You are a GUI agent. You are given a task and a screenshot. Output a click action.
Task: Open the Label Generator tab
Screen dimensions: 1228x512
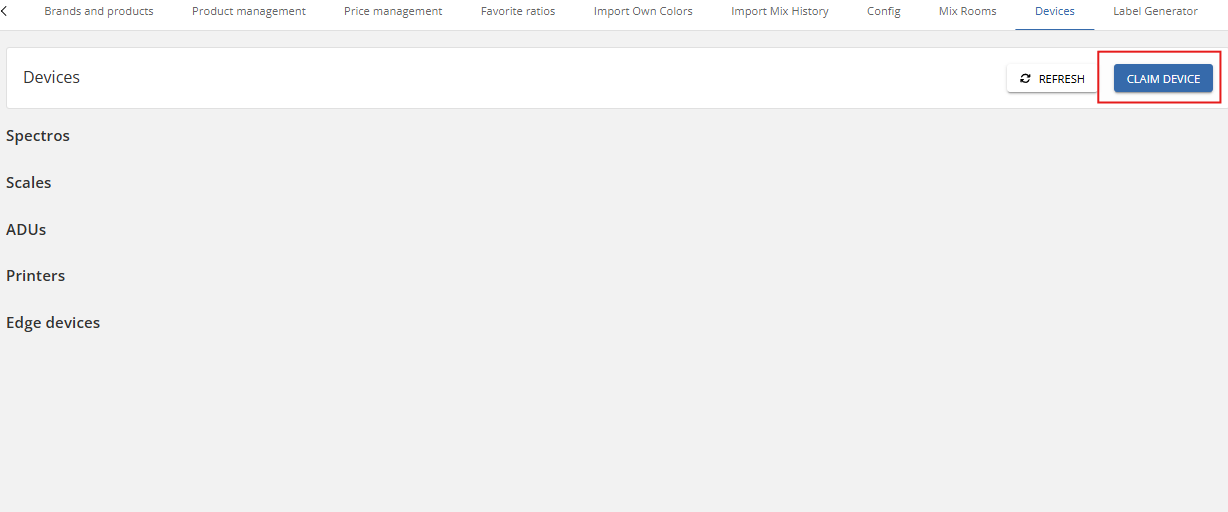pos(1155,12)
